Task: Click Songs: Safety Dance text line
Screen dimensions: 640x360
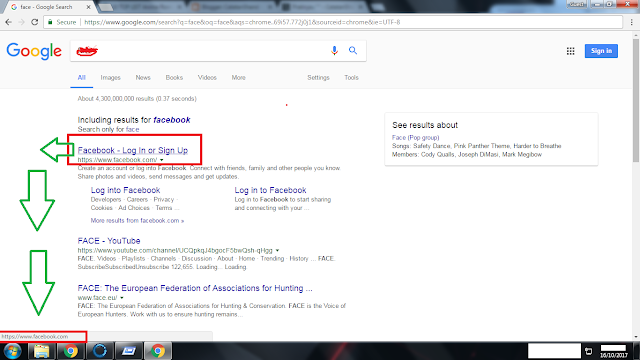Action: coord(477,146)
